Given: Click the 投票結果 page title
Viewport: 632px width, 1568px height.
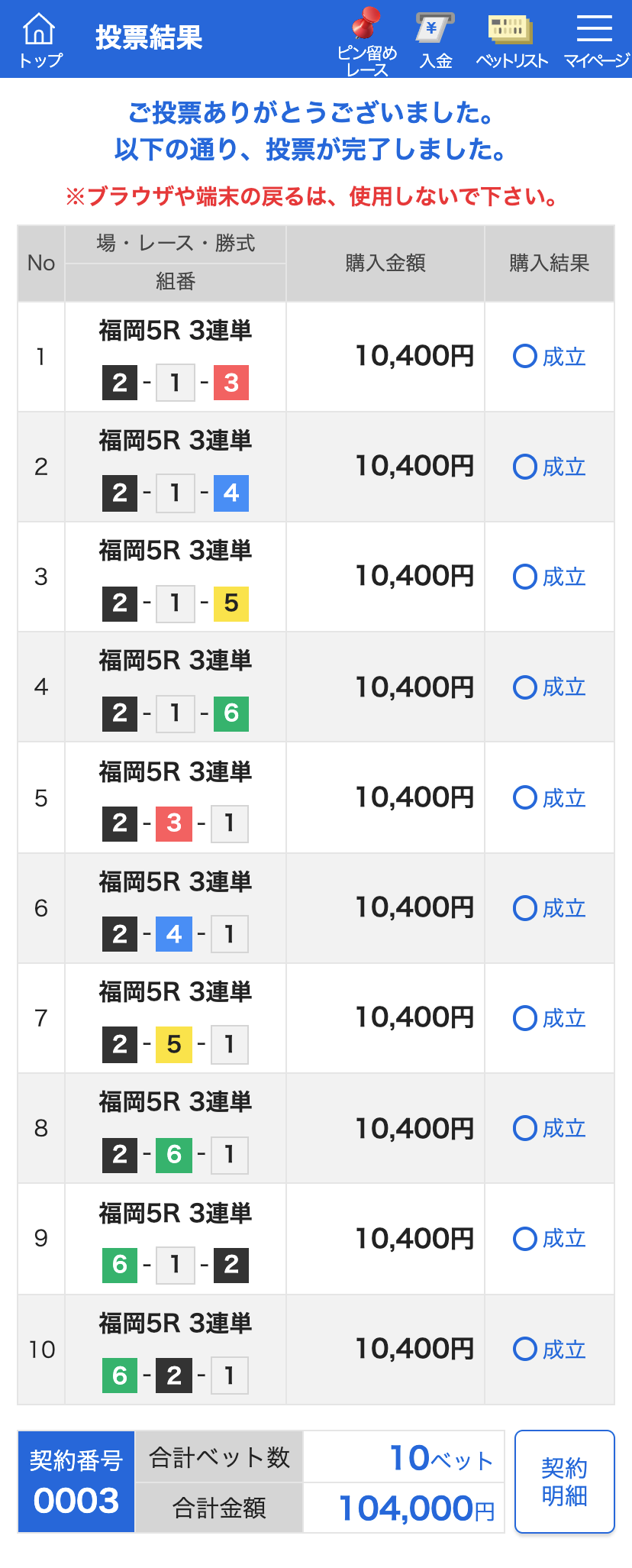Looking at the screenshot, I should (149, 37).
